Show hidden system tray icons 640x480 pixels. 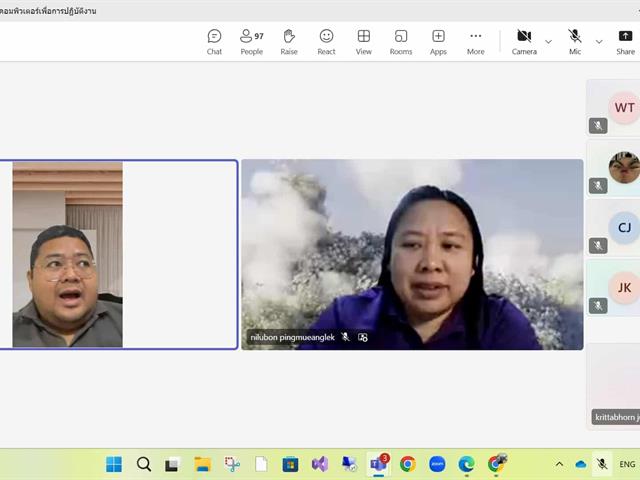(559, 464)
